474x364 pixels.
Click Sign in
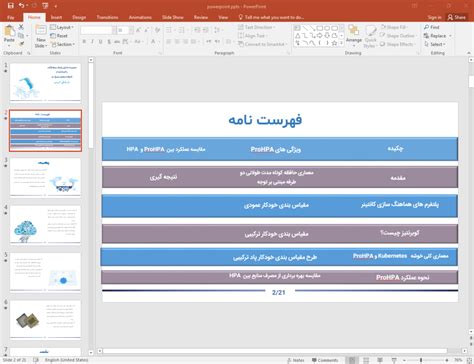click(434, 17)
